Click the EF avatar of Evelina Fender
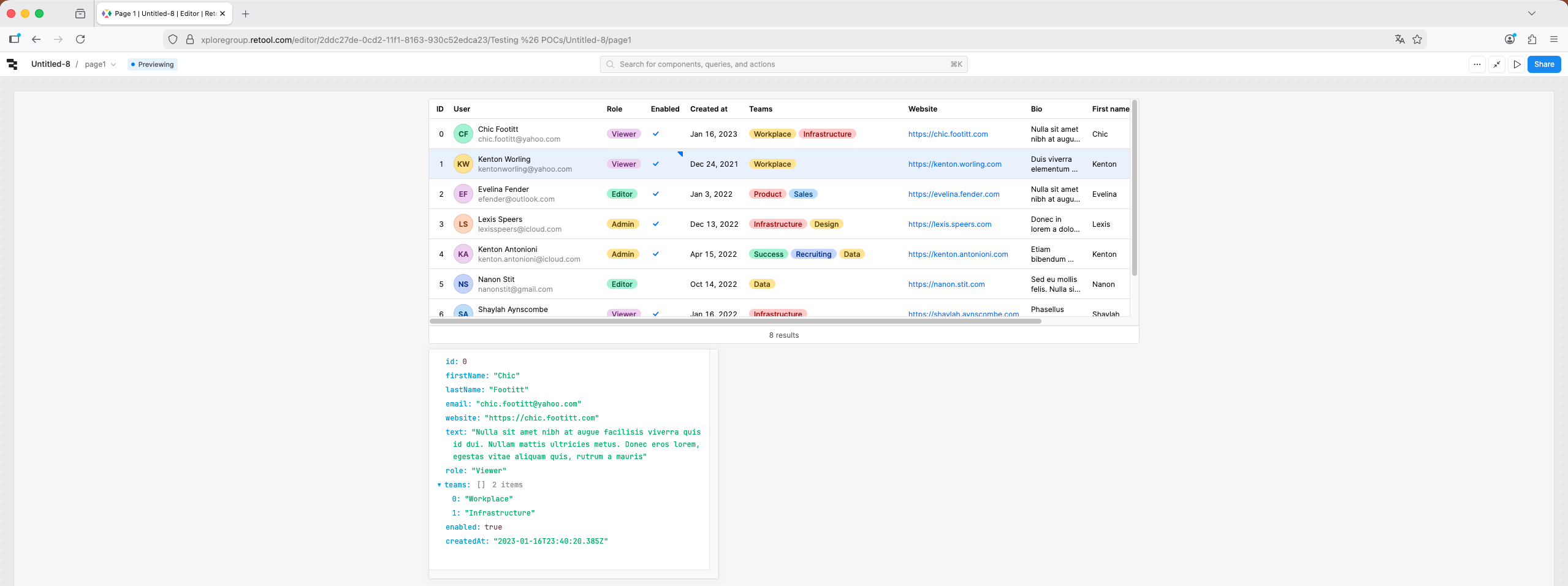1568x586 pixels. (463, 194)
